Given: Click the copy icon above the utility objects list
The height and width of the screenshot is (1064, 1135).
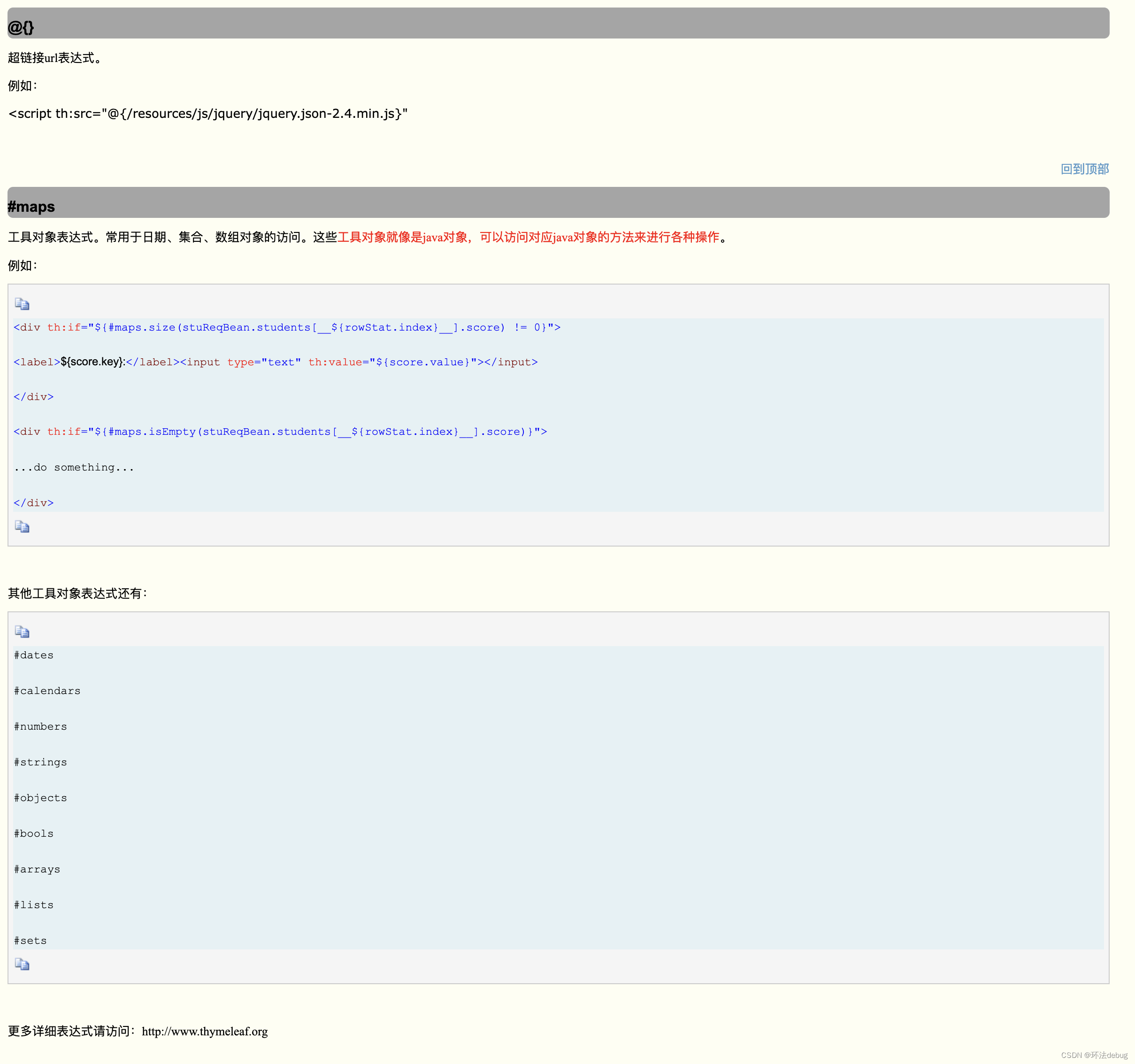Looking at the screenshot, I should [23, 632].
